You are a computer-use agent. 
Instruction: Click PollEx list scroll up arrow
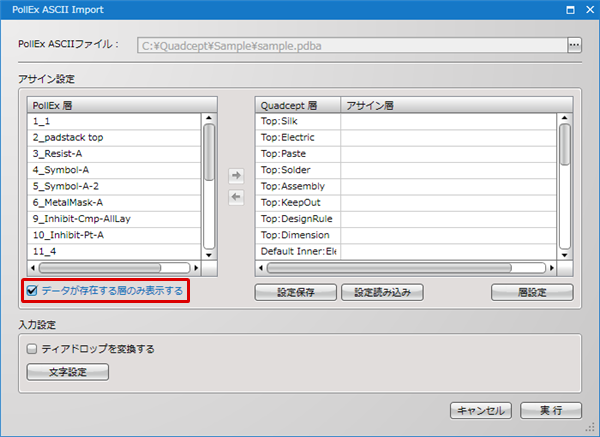pyautogui.click(x=209, y=117)
